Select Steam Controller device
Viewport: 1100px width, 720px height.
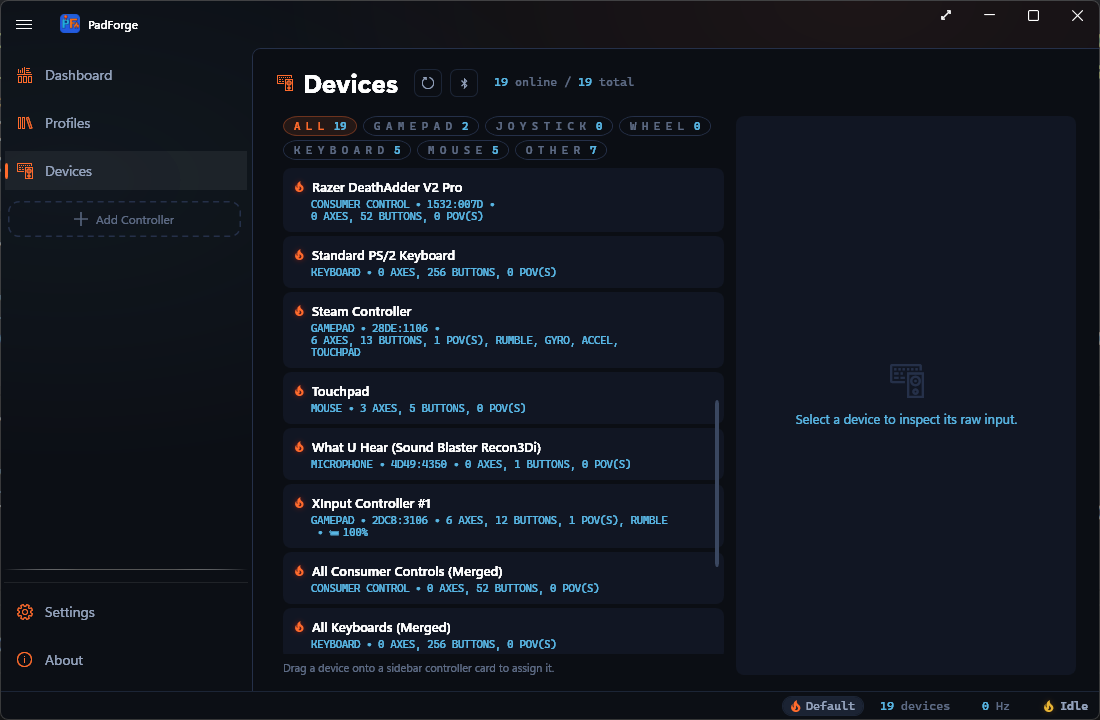[x=503, y=330]
